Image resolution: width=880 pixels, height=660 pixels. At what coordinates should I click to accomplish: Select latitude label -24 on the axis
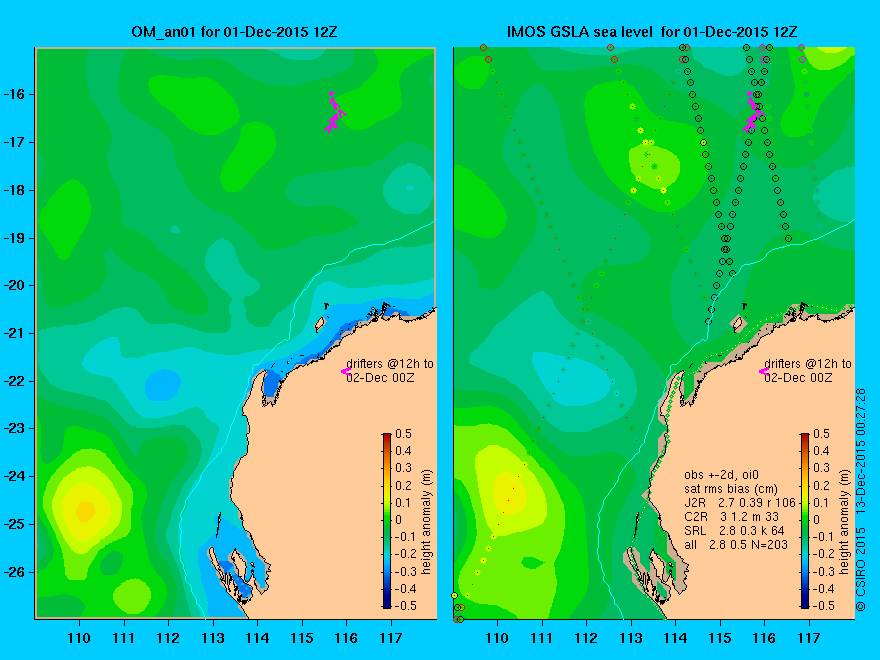click(15, 476)
